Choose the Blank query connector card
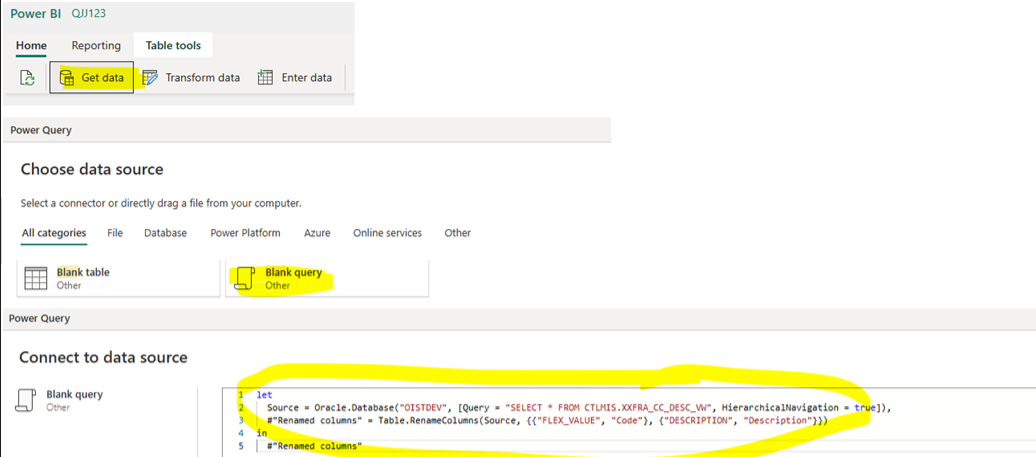Screen dimensions: 1036x457 coord(327,278)
